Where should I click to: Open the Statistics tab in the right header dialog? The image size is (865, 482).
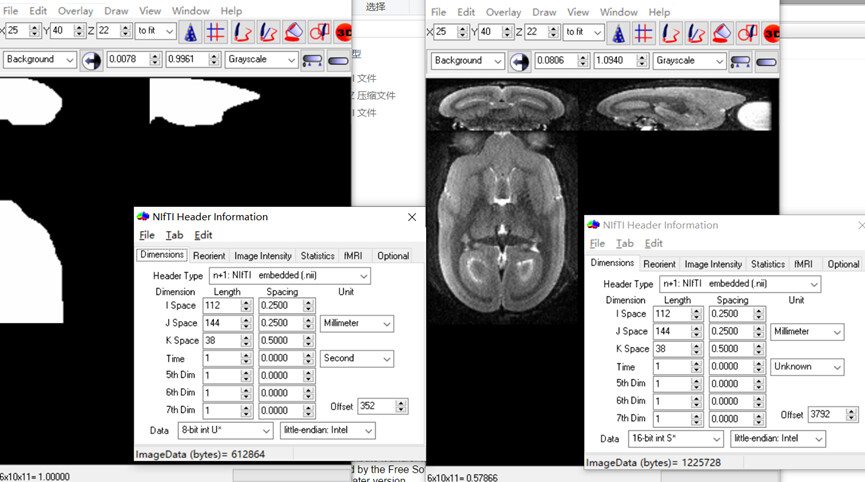click(x=767, y=264)
